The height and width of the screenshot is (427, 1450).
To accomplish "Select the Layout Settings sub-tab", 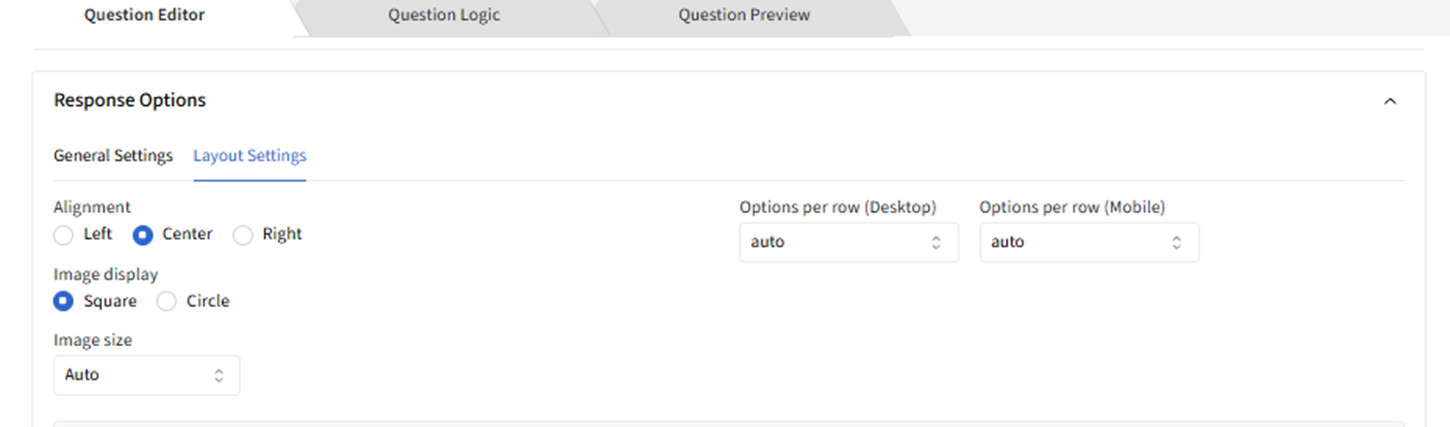I will [x=250, y=156].
